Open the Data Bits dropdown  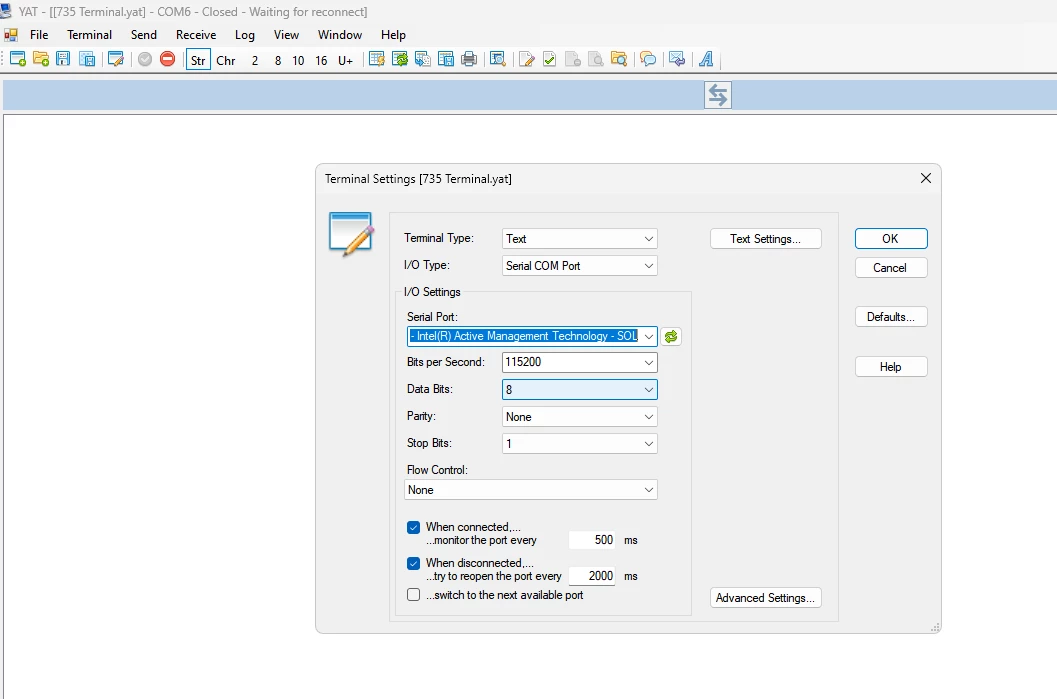[x=580, y=390]
